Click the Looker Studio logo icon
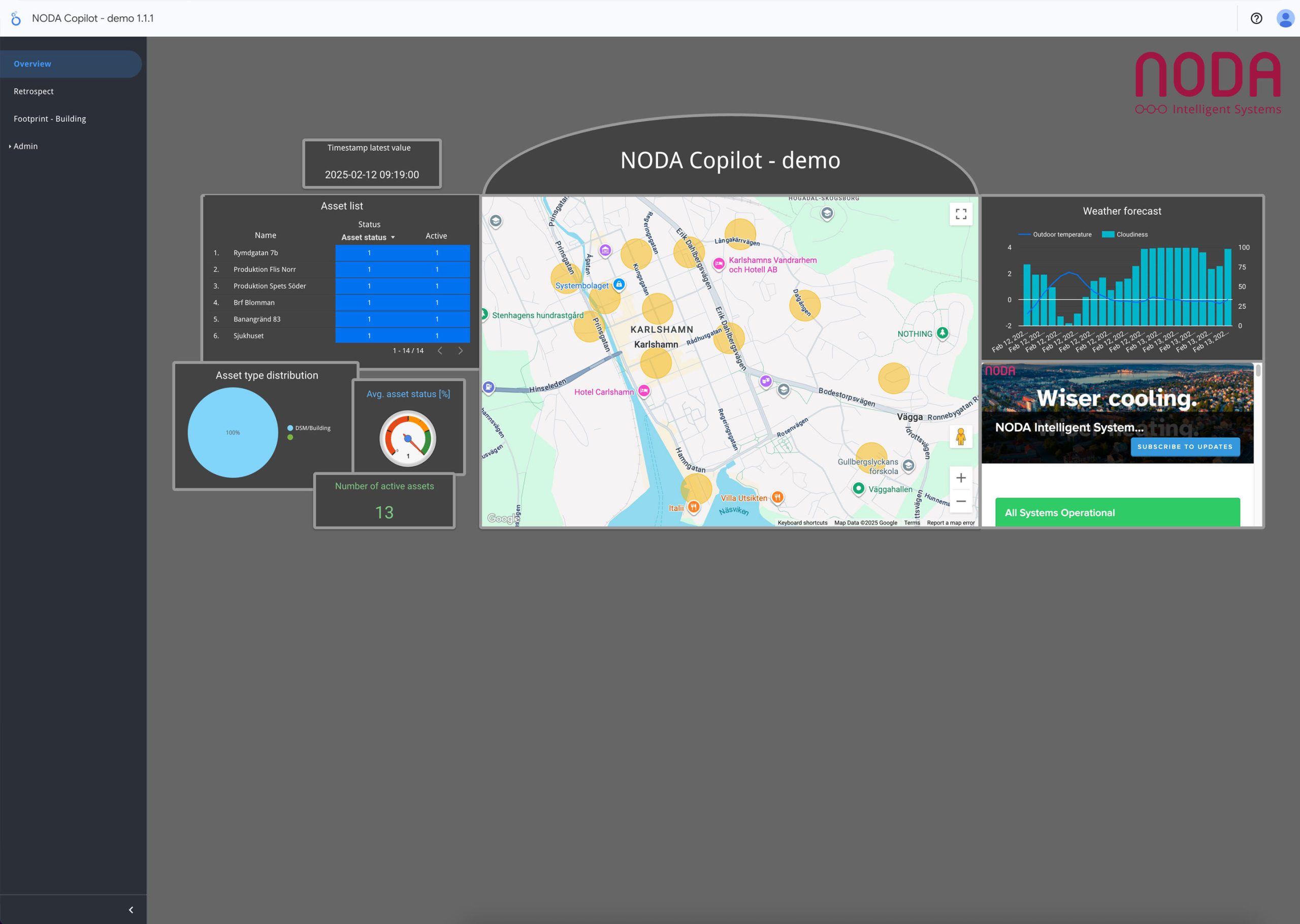The image size is (1300, 924). coord(16,18)
